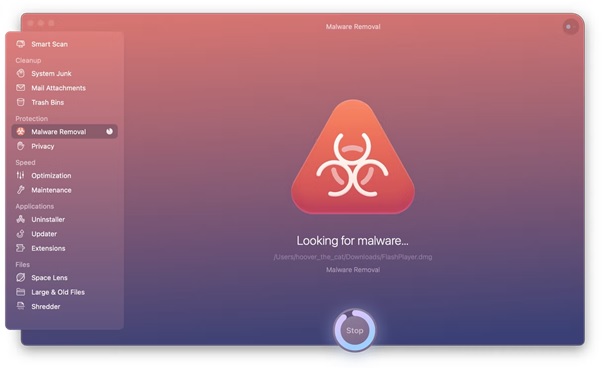The image size is (602, 368).
Task: Go to Updater section
Action: (64, 233)
